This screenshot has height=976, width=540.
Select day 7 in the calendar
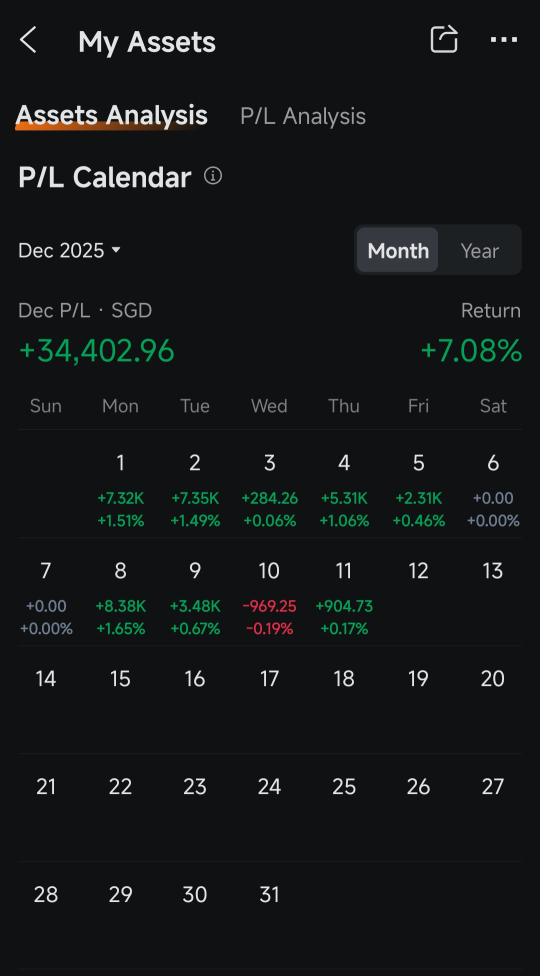coord(46,599)
